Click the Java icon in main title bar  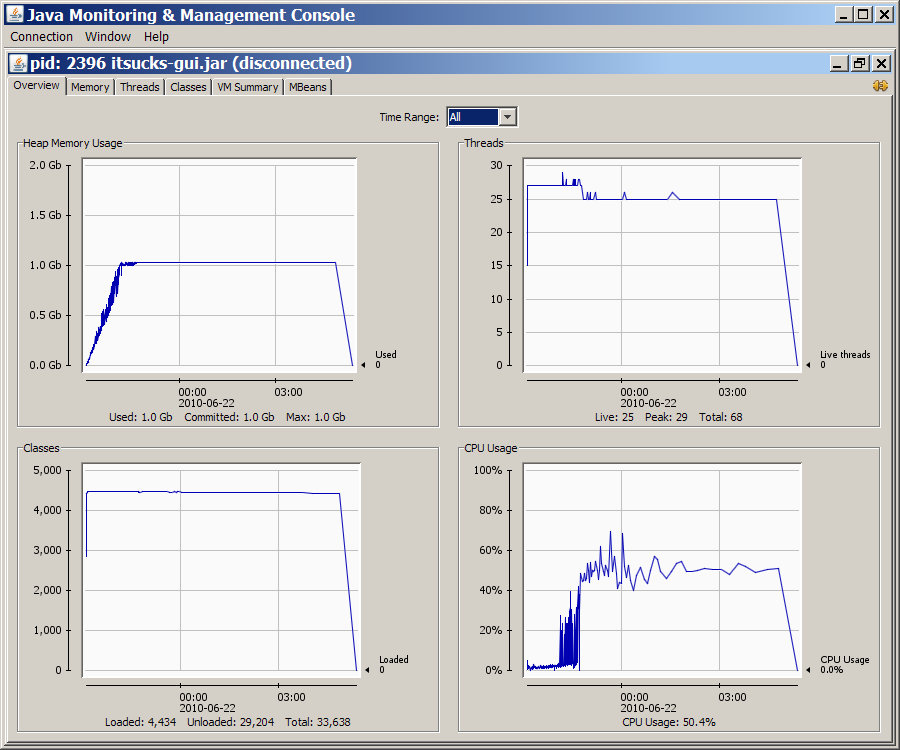click(x=14, y=14)
